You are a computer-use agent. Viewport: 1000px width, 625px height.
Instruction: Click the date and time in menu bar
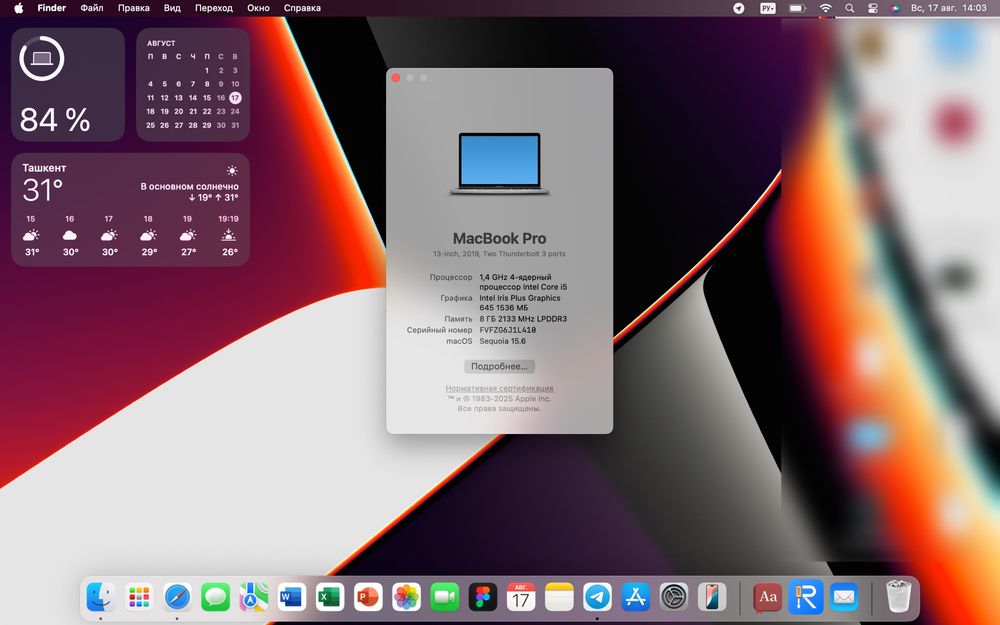[948, 8]
